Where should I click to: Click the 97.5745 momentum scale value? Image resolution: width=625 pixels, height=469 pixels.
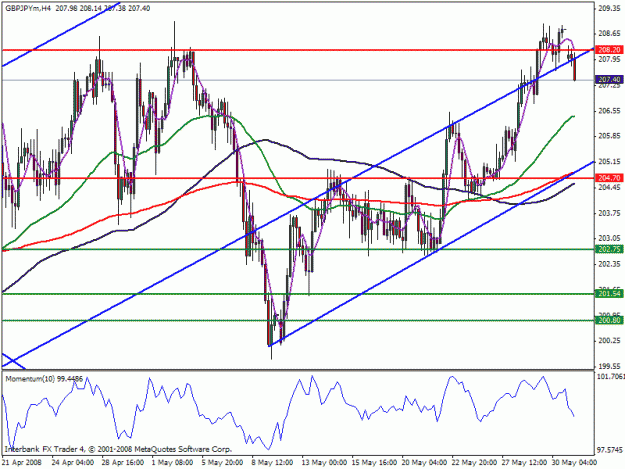tap(610, 451)
